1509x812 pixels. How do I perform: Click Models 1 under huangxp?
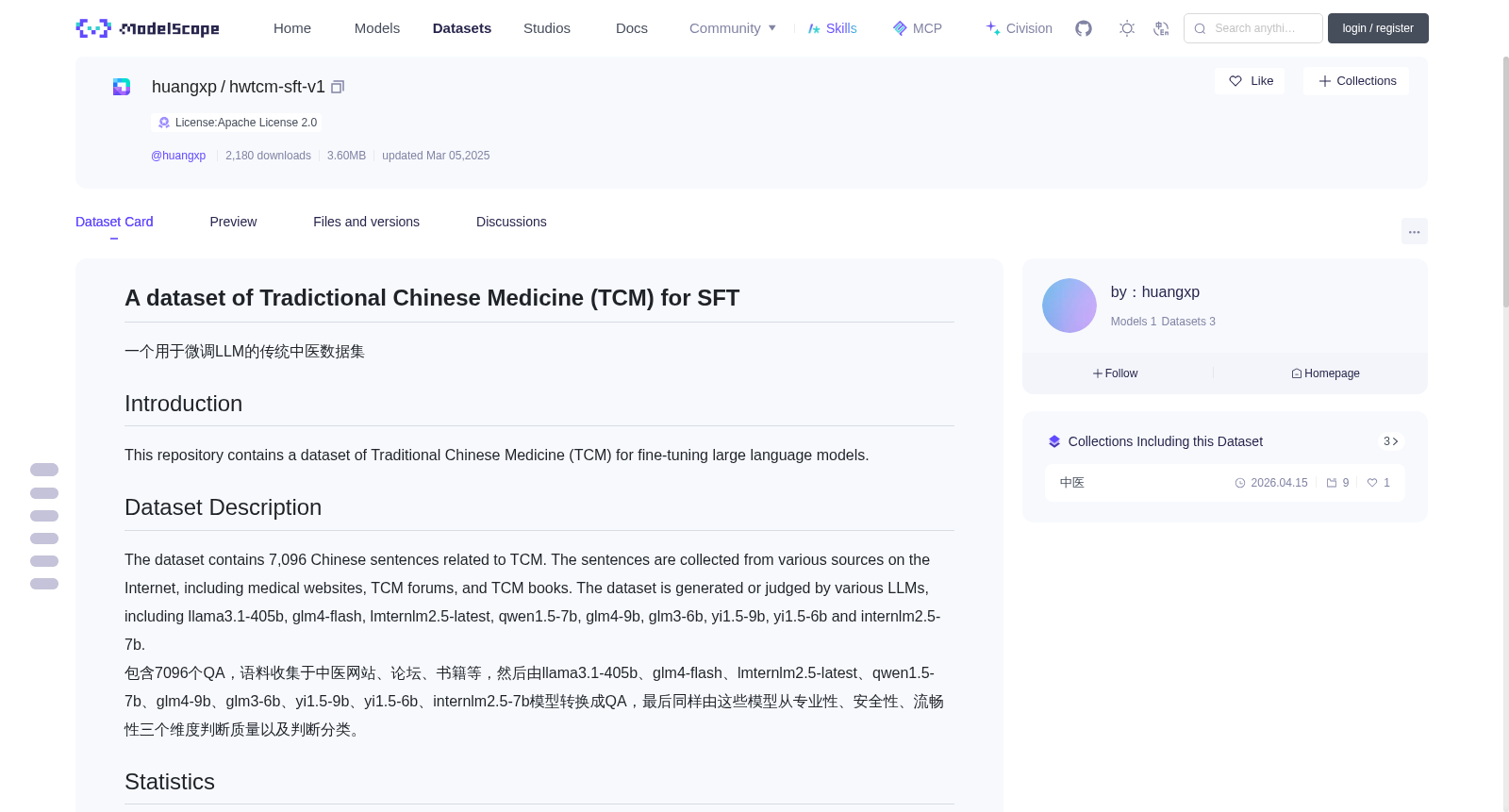click(1134, 322)
